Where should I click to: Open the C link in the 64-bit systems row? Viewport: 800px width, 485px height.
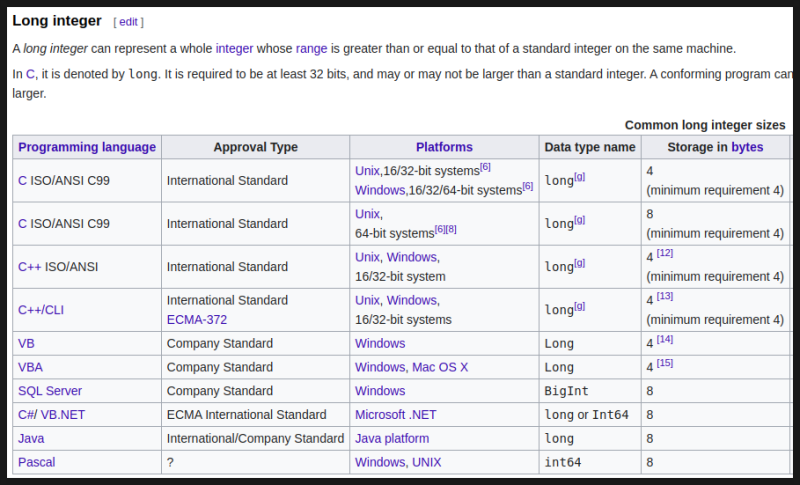[22, 223]
